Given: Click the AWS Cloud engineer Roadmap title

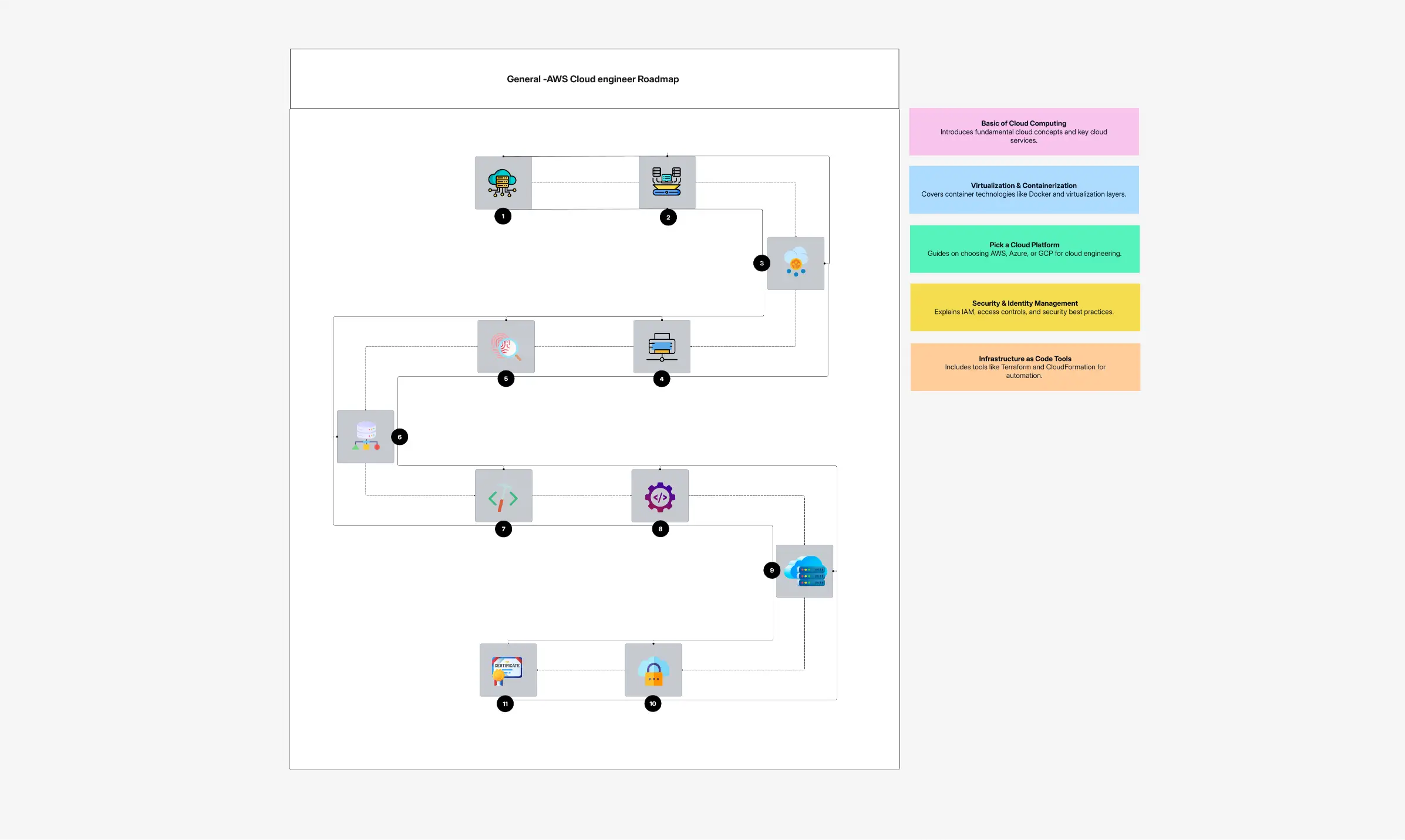Looking at the screenshot, I should [592, 79].
